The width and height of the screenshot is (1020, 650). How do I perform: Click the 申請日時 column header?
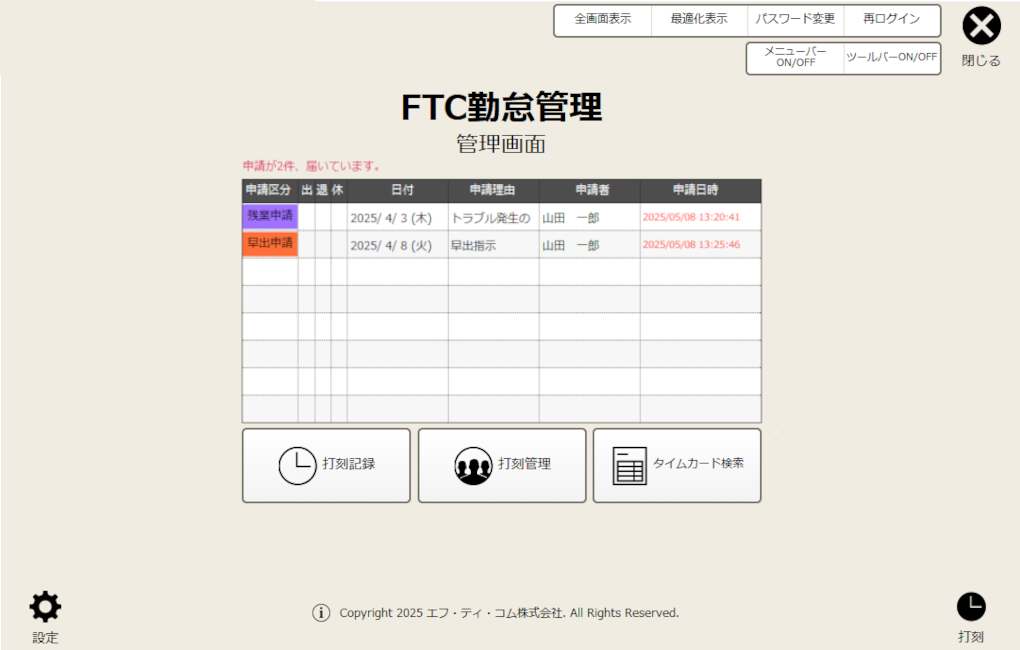[x=700, y=190]
